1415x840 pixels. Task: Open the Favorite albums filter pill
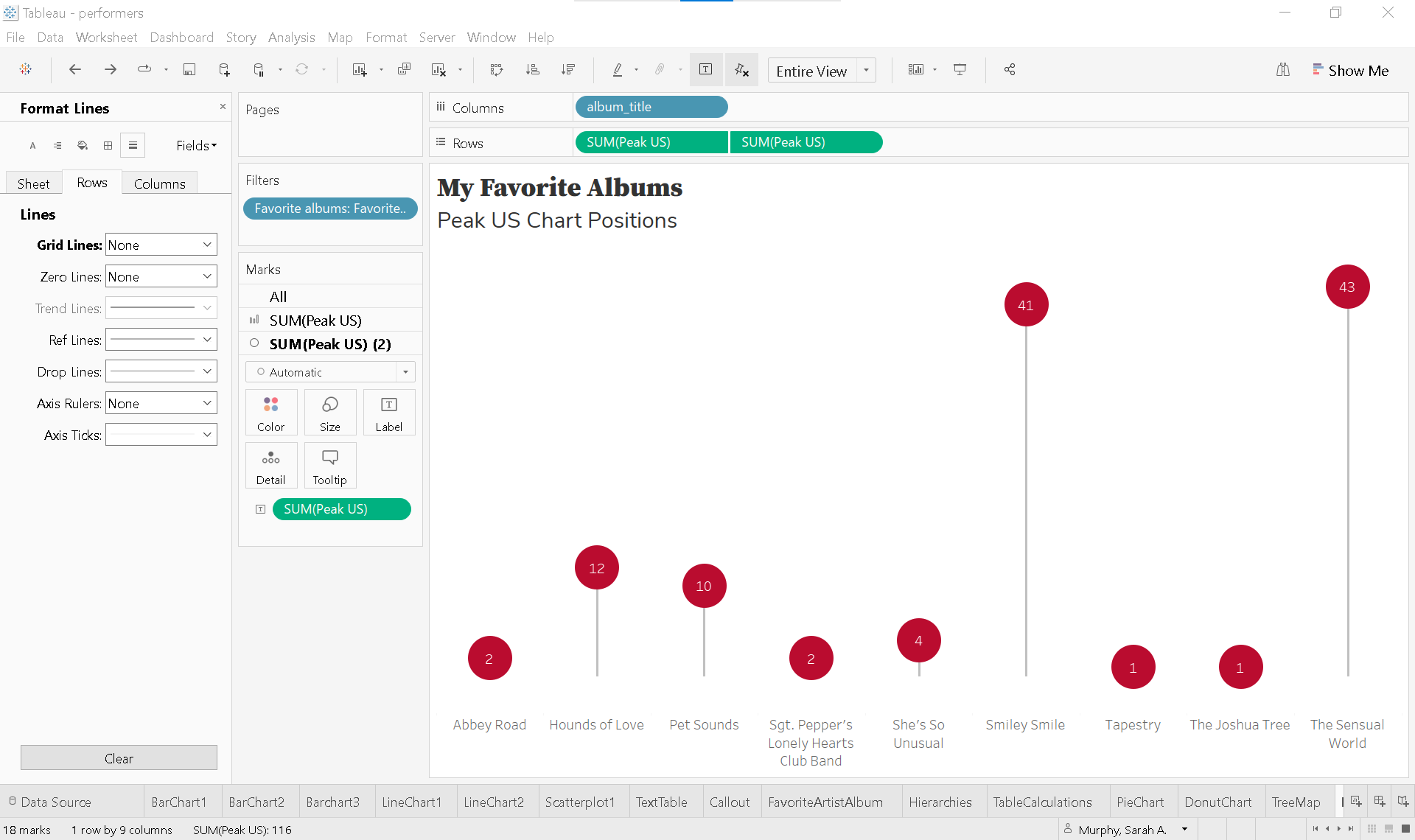[x=330, y=209]
